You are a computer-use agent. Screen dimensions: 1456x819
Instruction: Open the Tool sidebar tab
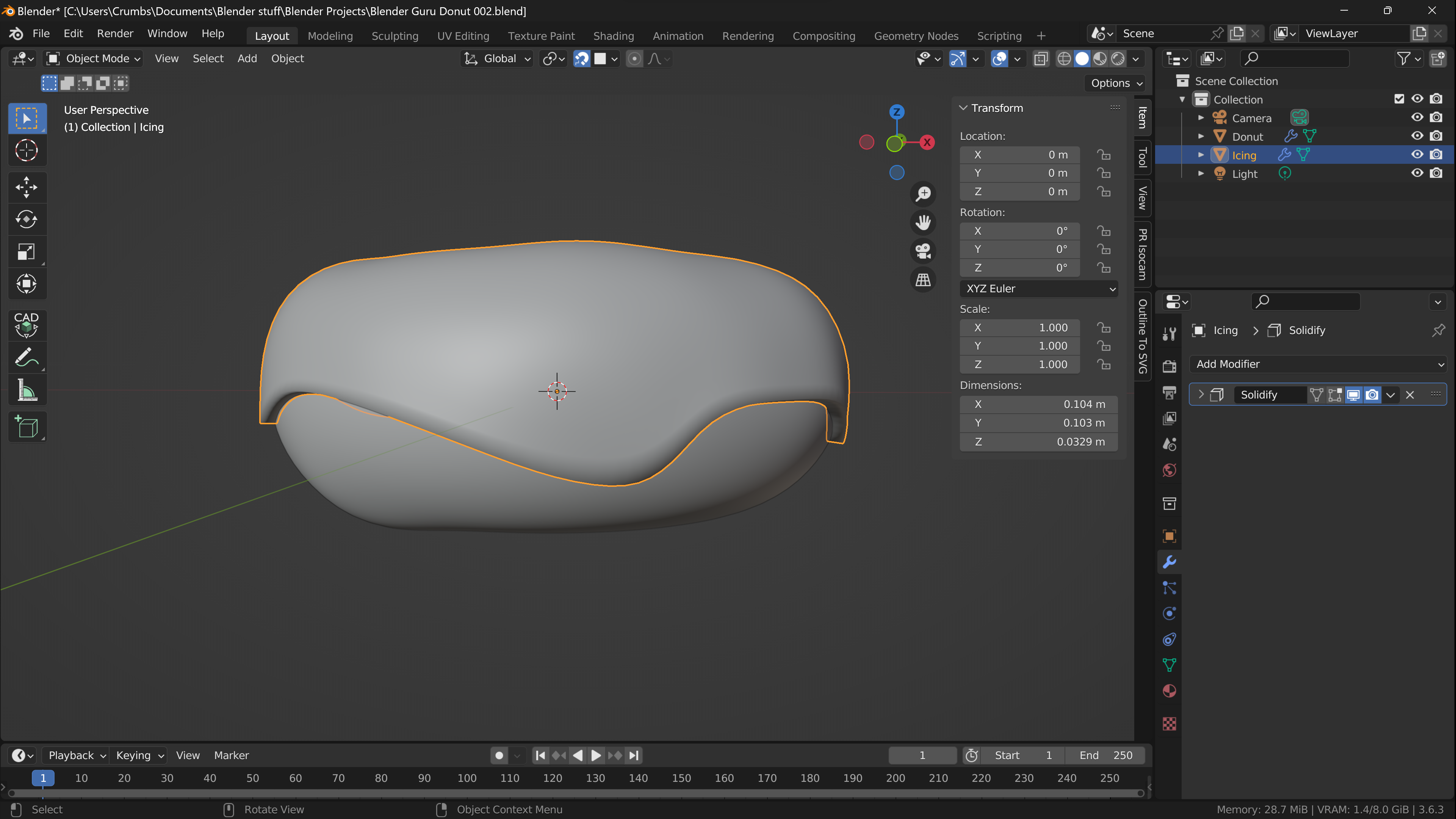(x=1142, y=157)
